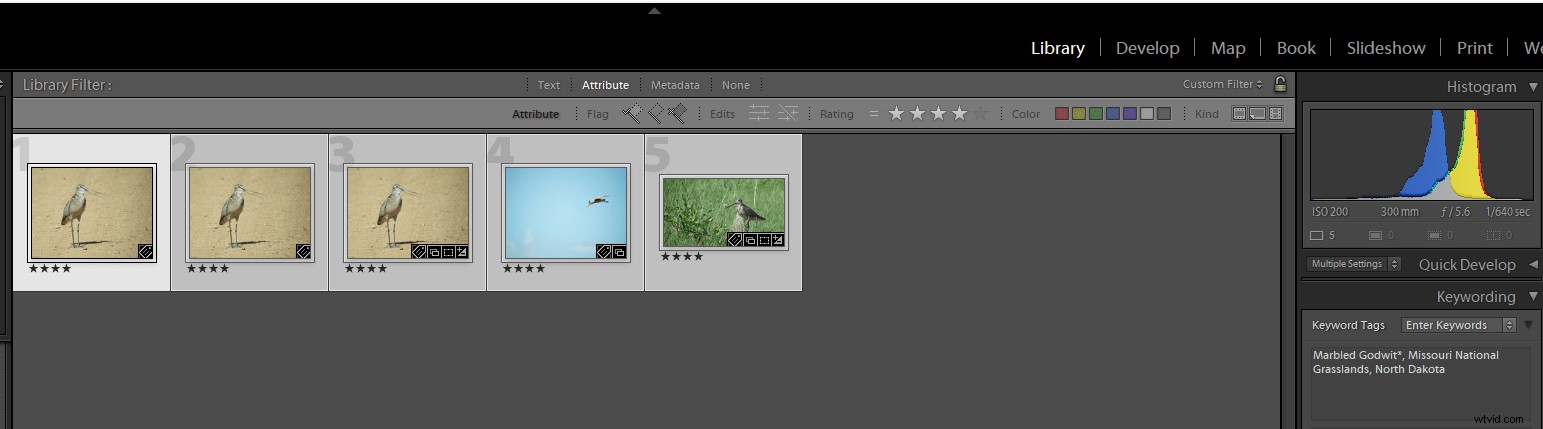Set rating filter to five stars
This screenshot has height=429, width=1543.
[x=981, y=114]
